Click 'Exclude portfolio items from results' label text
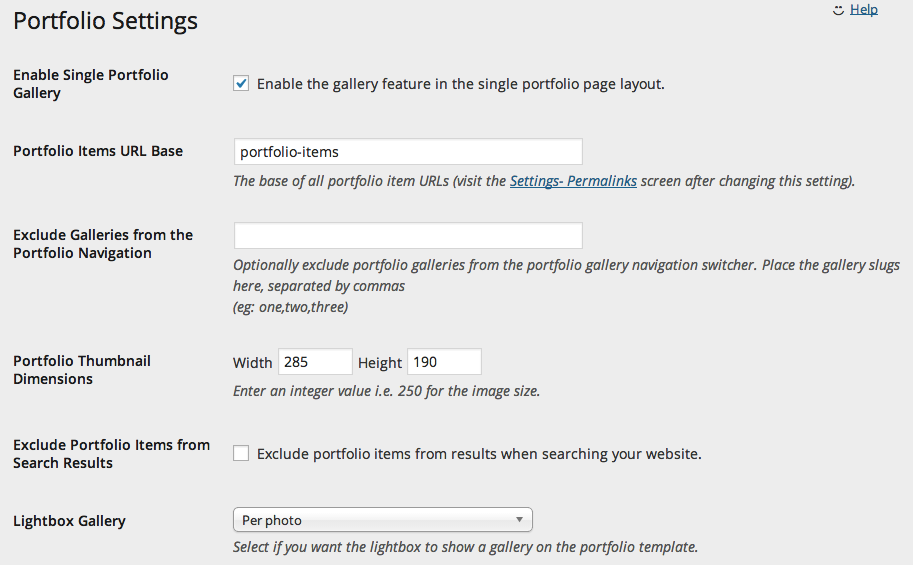The width and height of the screenshot is (913, 565). [x=479, y=454]
